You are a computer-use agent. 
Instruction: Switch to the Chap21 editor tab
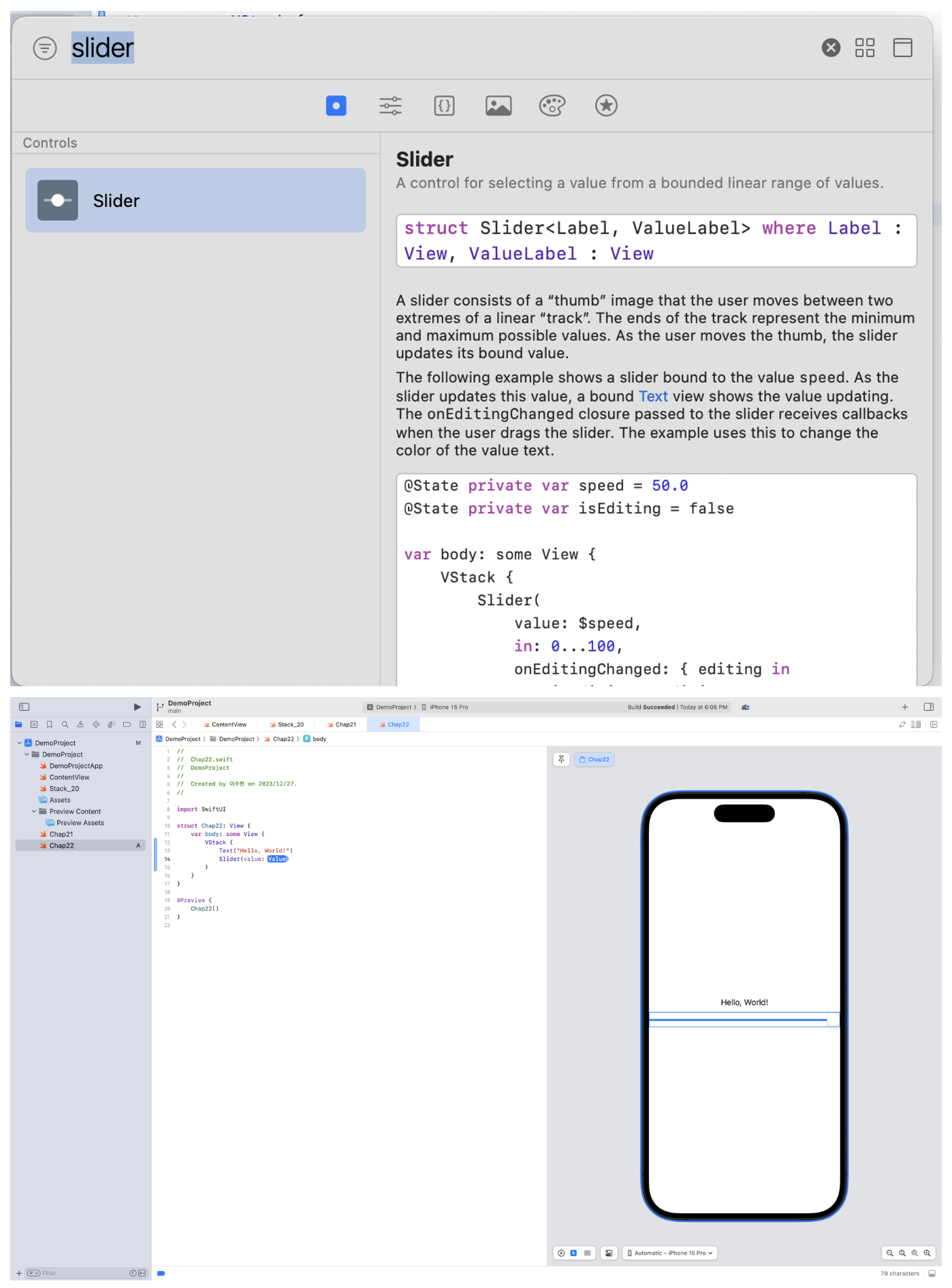[341, 724]
